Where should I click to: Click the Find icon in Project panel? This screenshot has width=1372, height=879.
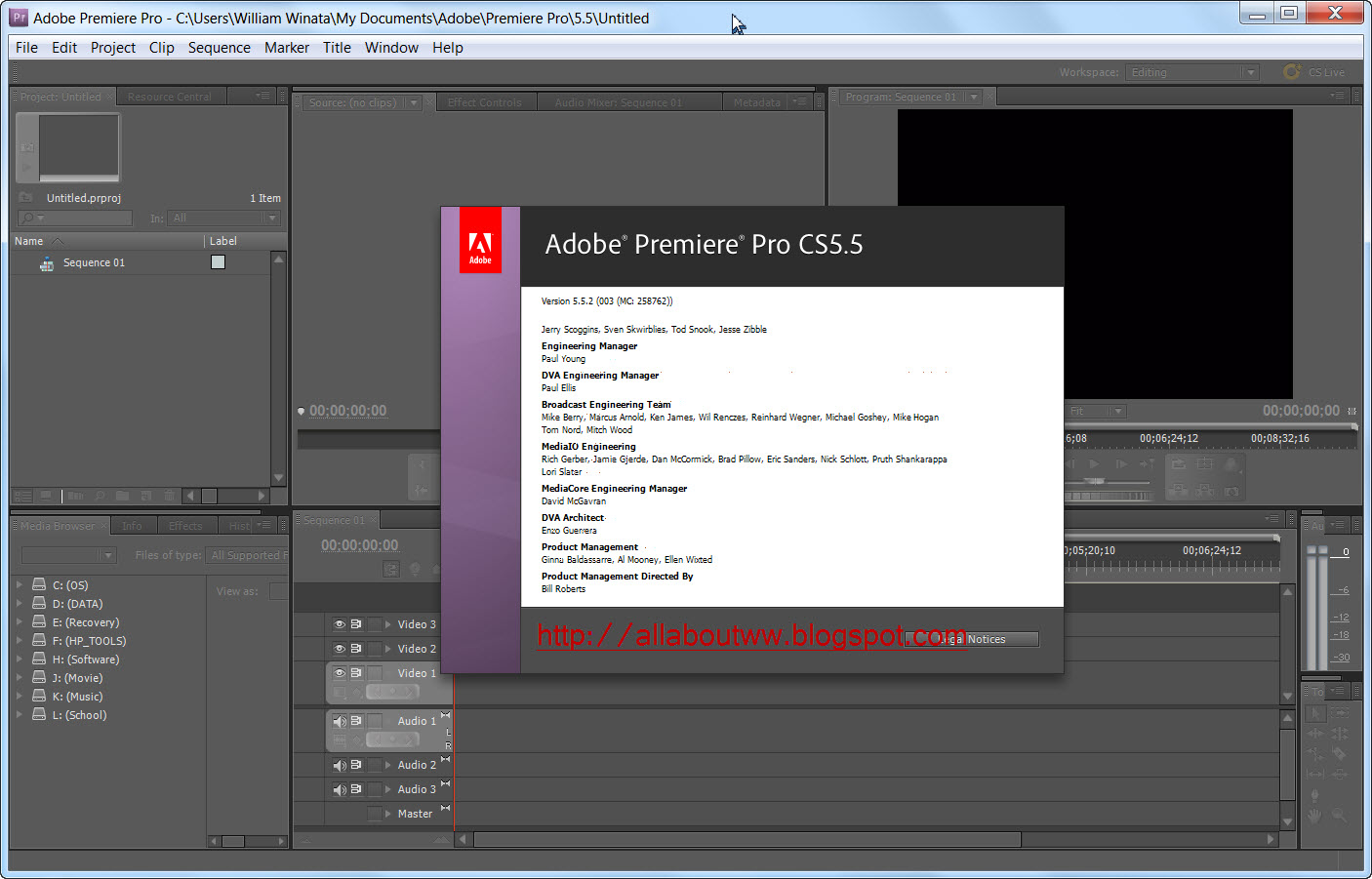click(x=100, y=496)
